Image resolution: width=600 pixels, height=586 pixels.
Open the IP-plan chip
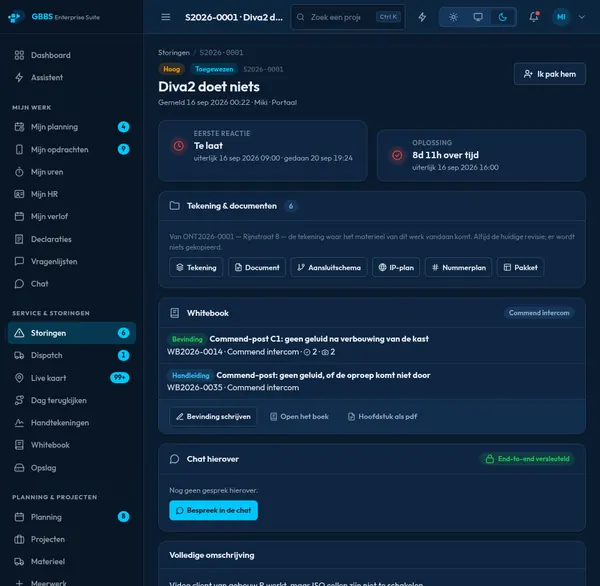pos(396,268)
